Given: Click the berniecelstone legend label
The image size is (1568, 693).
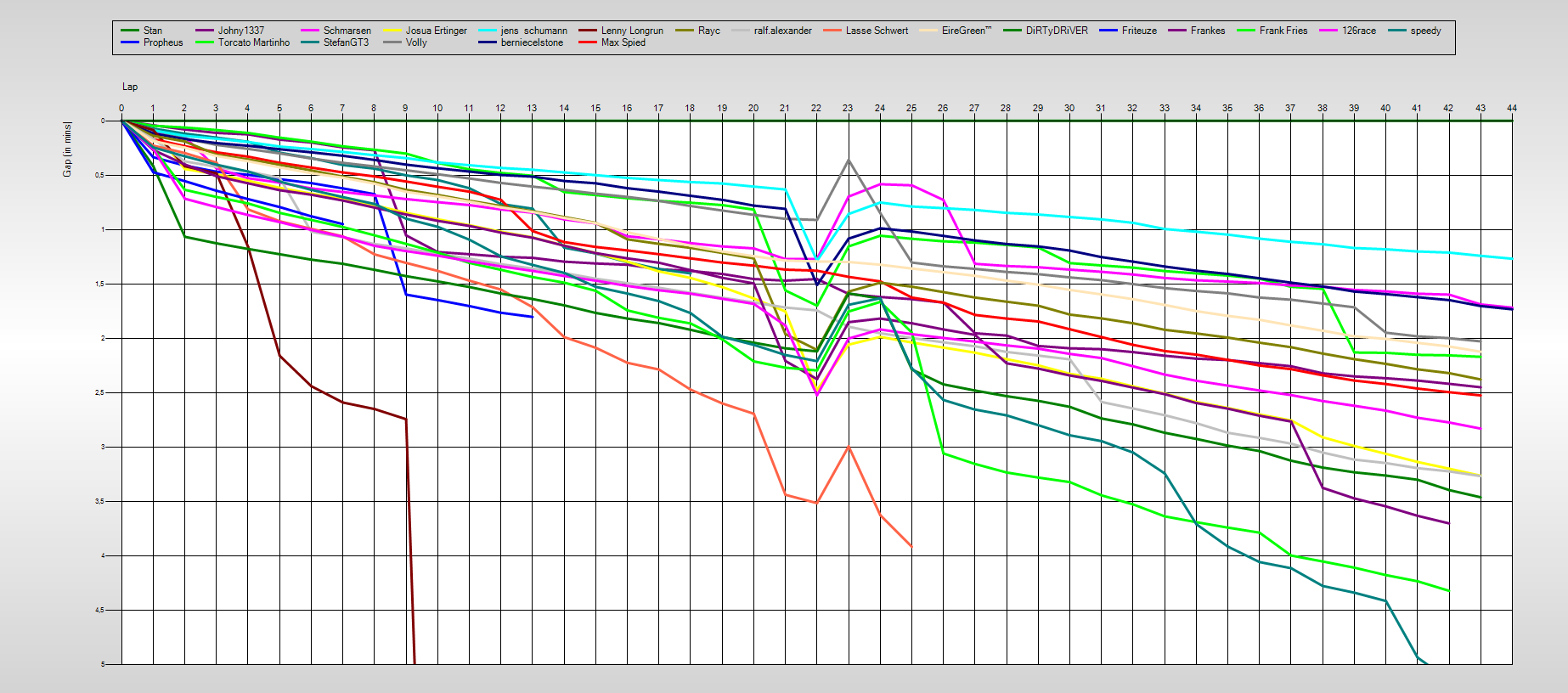Looking at the screenshot, I should pos(533,42).
